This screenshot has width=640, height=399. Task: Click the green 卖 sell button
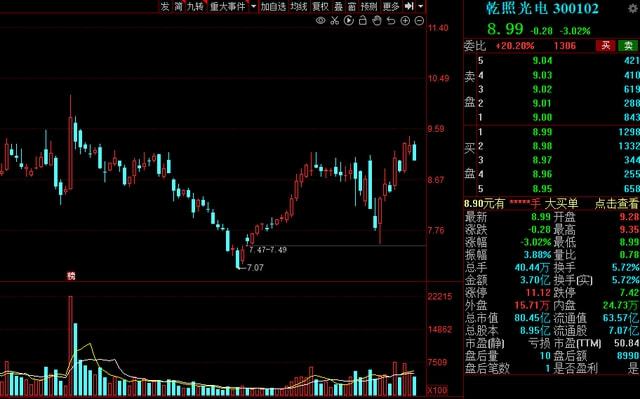pyautogui.click(x=629, y=45)
